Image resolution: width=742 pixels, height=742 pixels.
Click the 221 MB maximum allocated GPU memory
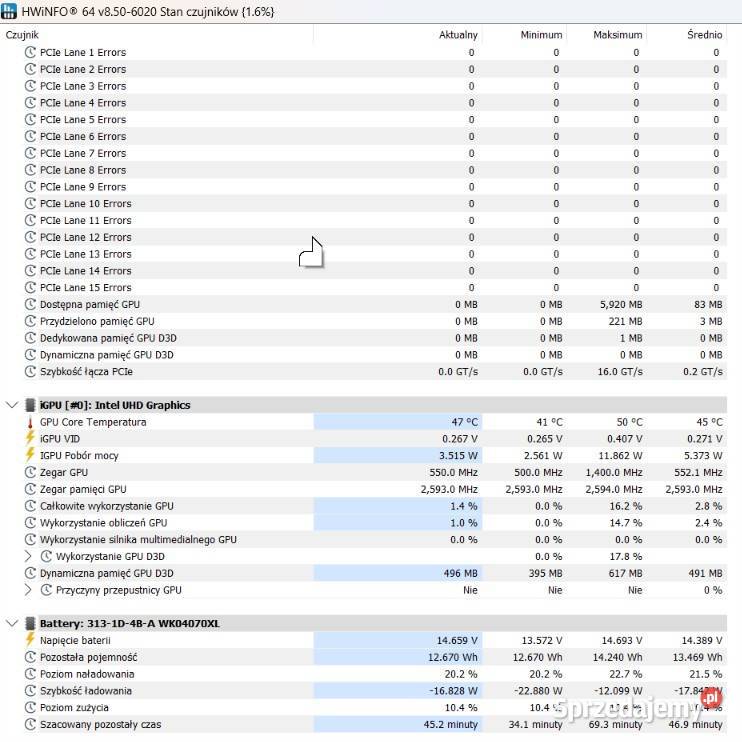pos(626,321)
